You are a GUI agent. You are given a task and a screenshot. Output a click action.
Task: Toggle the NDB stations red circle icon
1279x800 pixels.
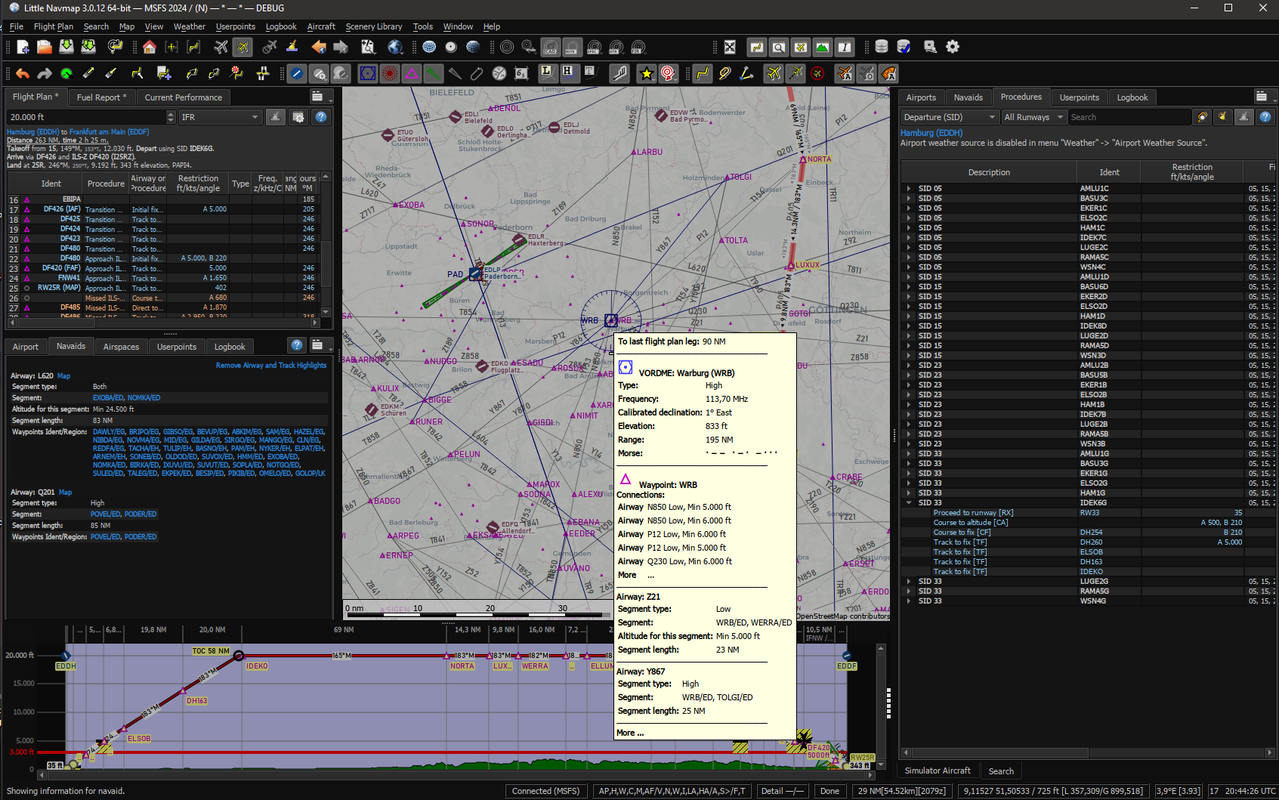click(389, 73)
